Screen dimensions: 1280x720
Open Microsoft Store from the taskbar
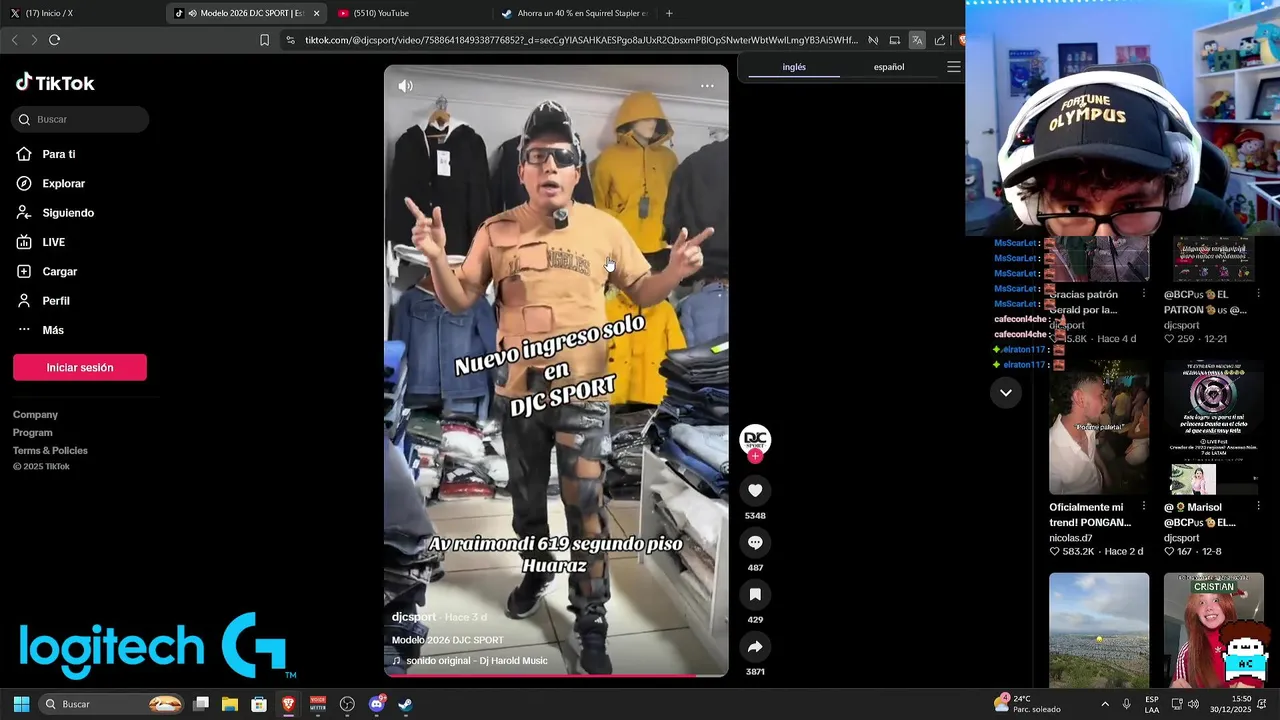[259, 704]
